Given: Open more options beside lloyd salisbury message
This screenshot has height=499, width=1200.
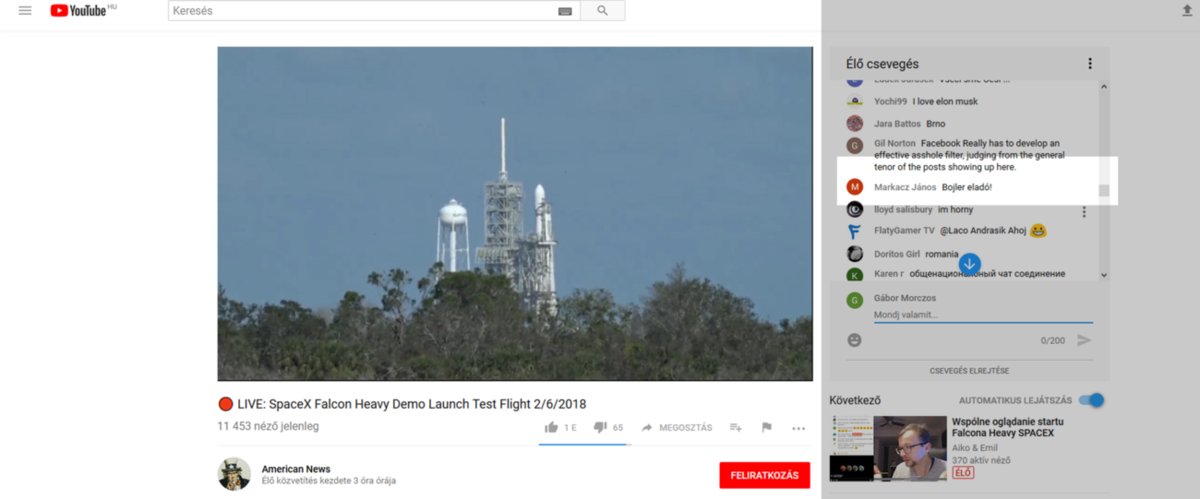Looking at the screenshot, I should click(x=1084, y=212).
